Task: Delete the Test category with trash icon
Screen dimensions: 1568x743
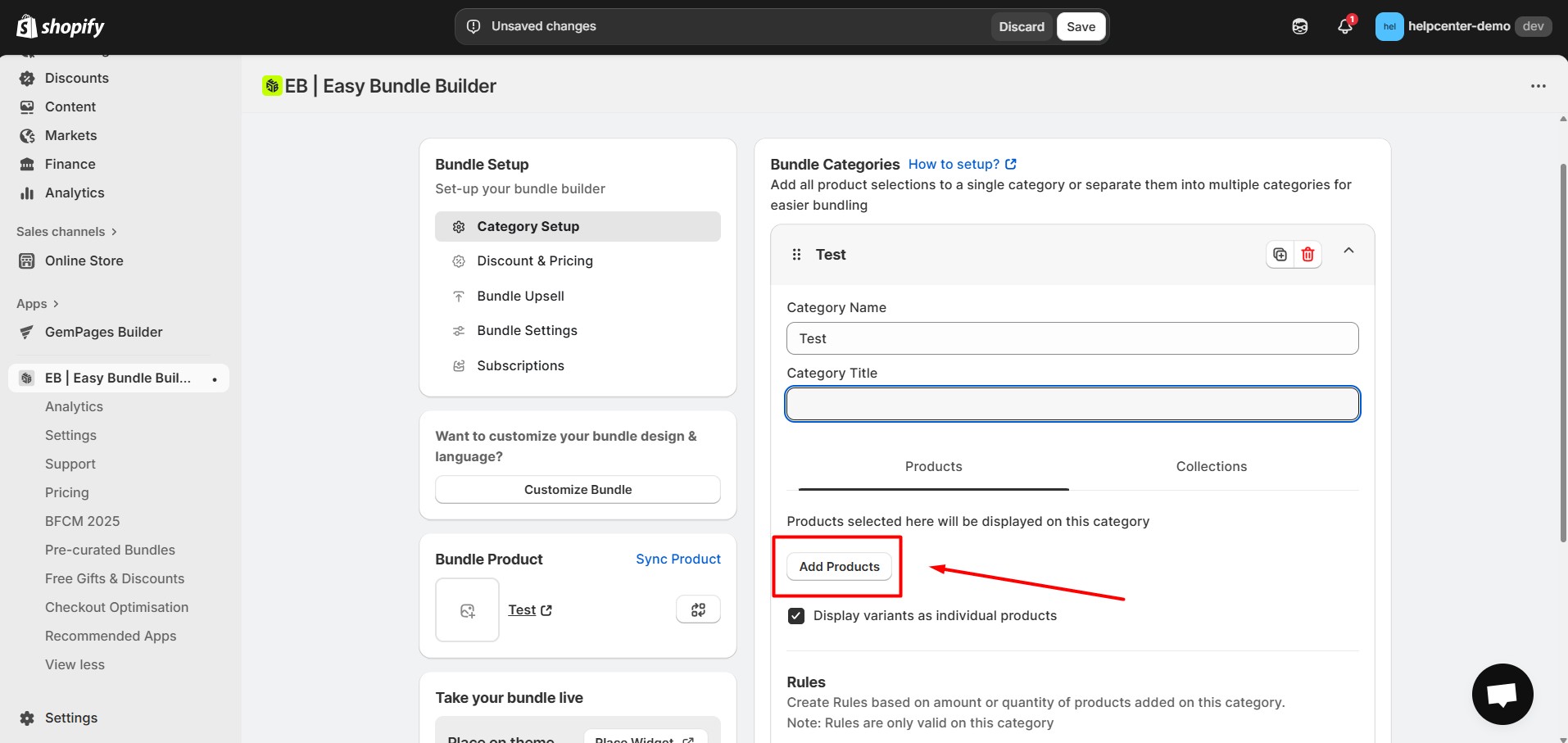Action: pyautogui.click(x=1307, y=255)
